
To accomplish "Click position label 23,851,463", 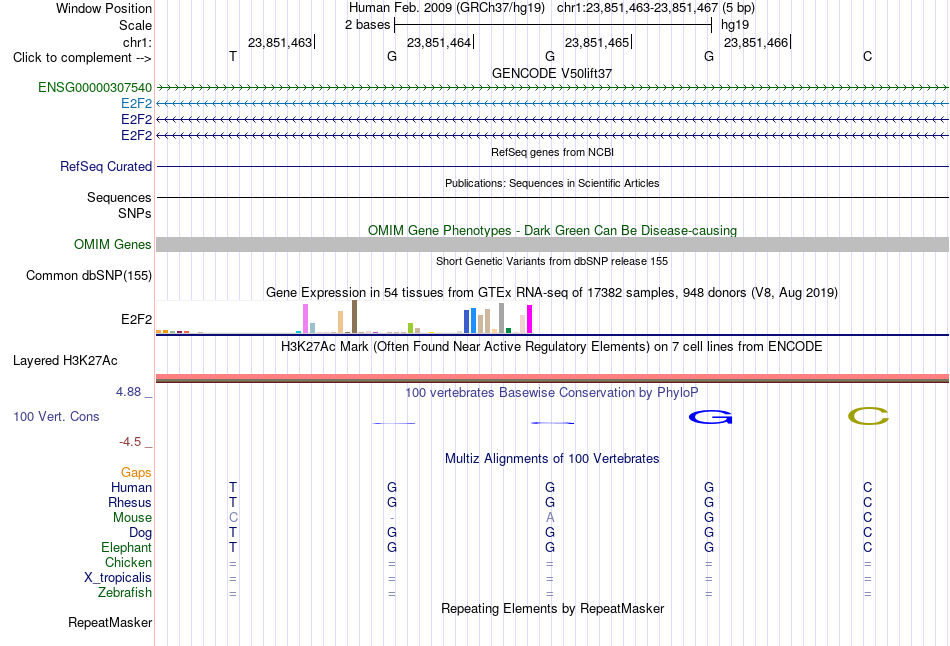I will pyautogui.click(x=280, y=42).
